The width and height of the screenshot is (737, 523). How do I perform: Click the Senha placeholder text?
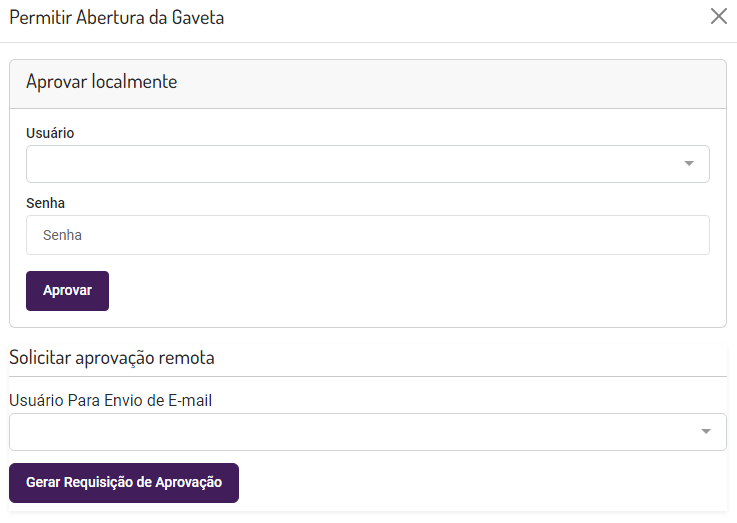[x=62, y=235]
